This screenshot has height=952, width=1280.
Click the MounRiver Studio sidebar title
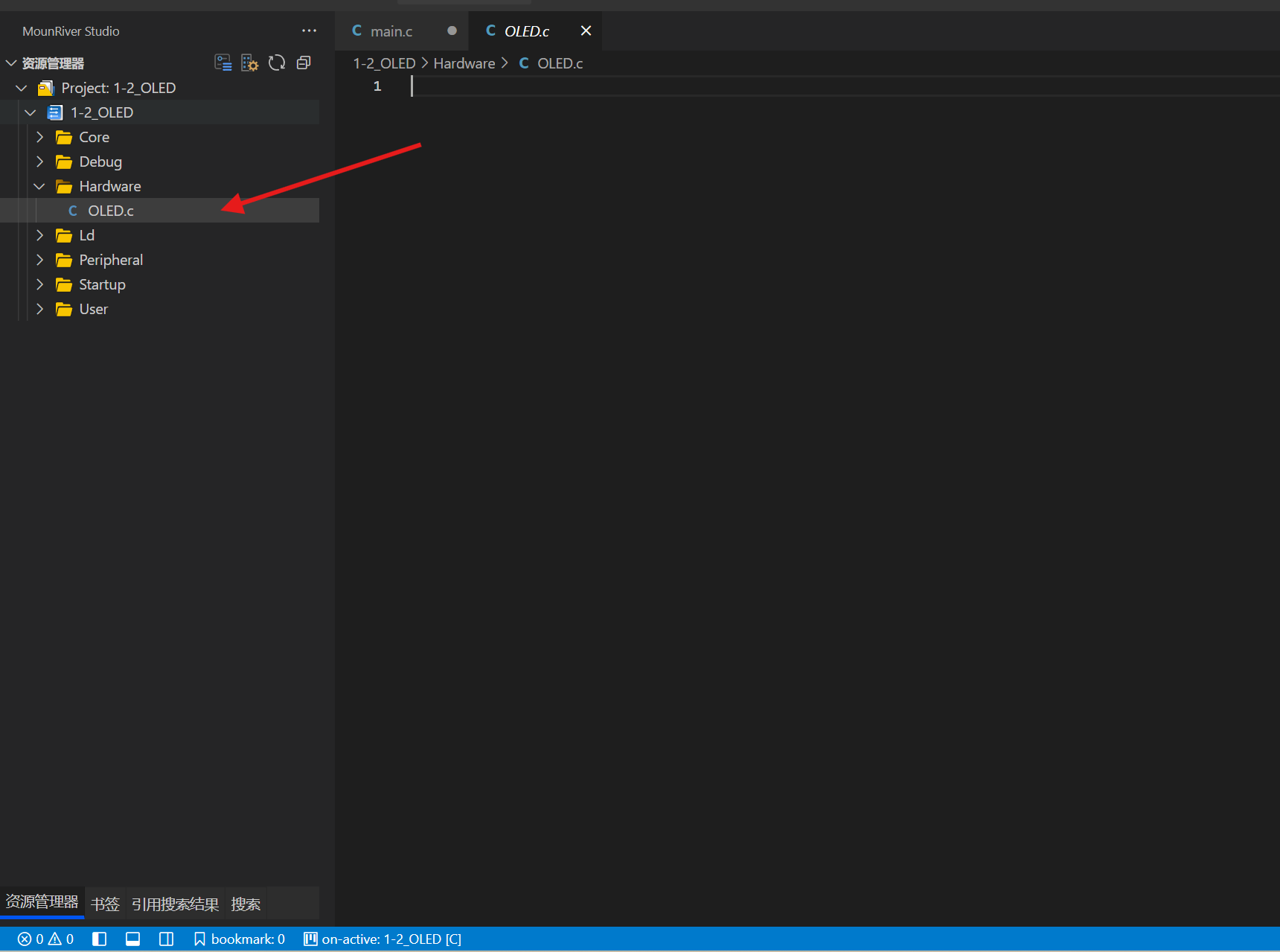71,31
